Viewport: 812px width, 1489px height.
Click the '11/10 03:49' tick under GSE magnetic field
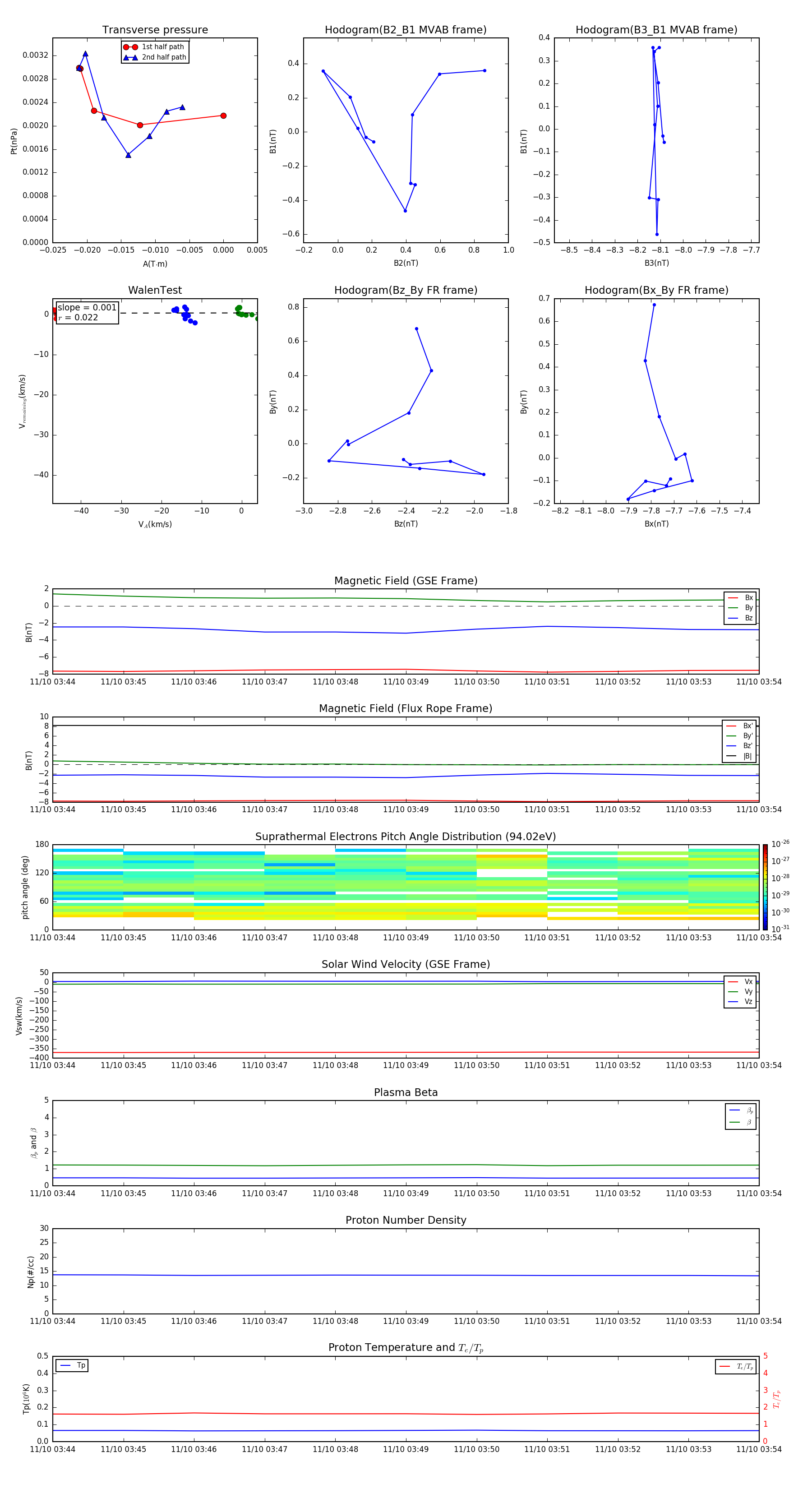pyautogui.click(x=406, y=682)
